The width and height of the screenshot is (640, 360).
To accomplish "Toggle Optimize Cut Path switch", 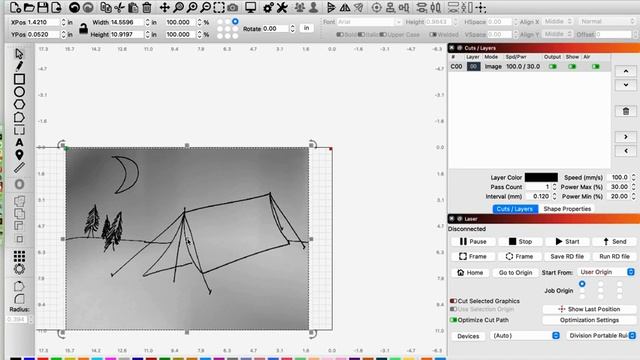I will pos(453,320).
